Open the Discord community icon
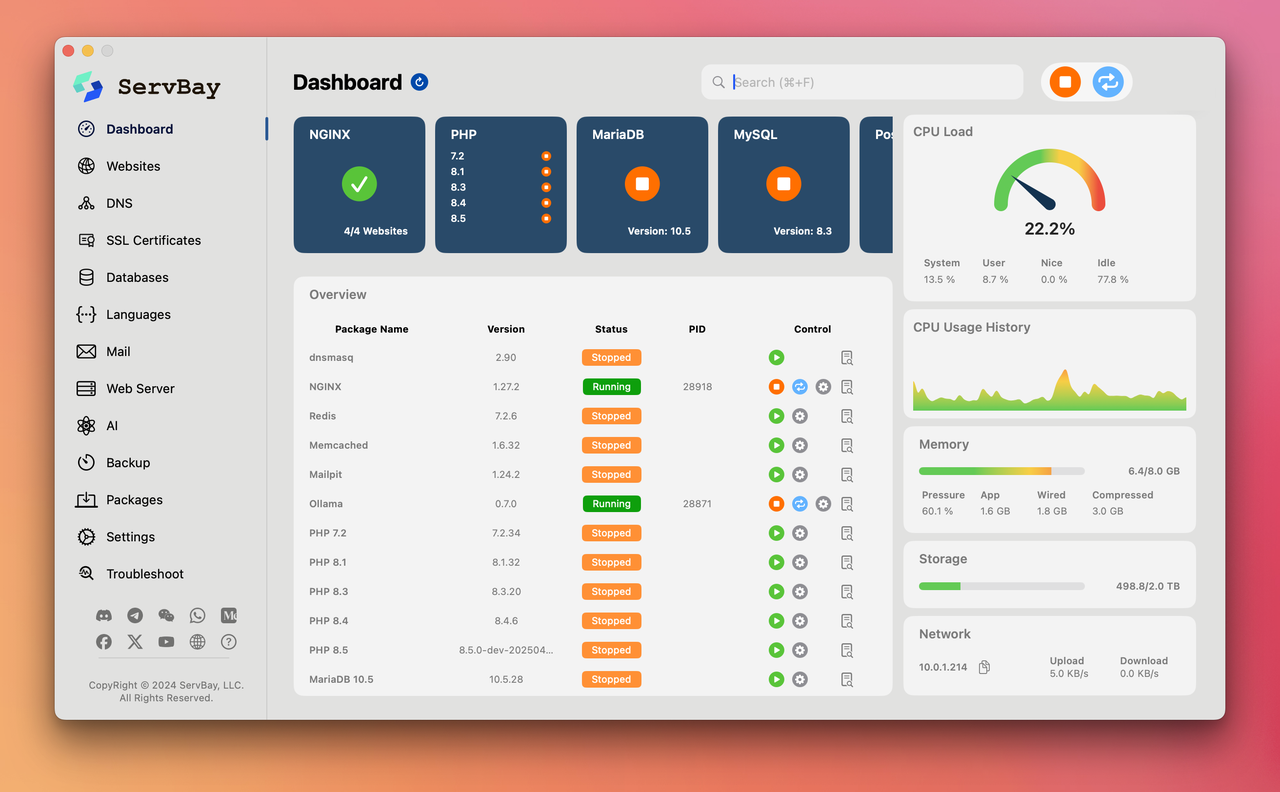This screenshot has width=1280, height=792. point(103,615)
